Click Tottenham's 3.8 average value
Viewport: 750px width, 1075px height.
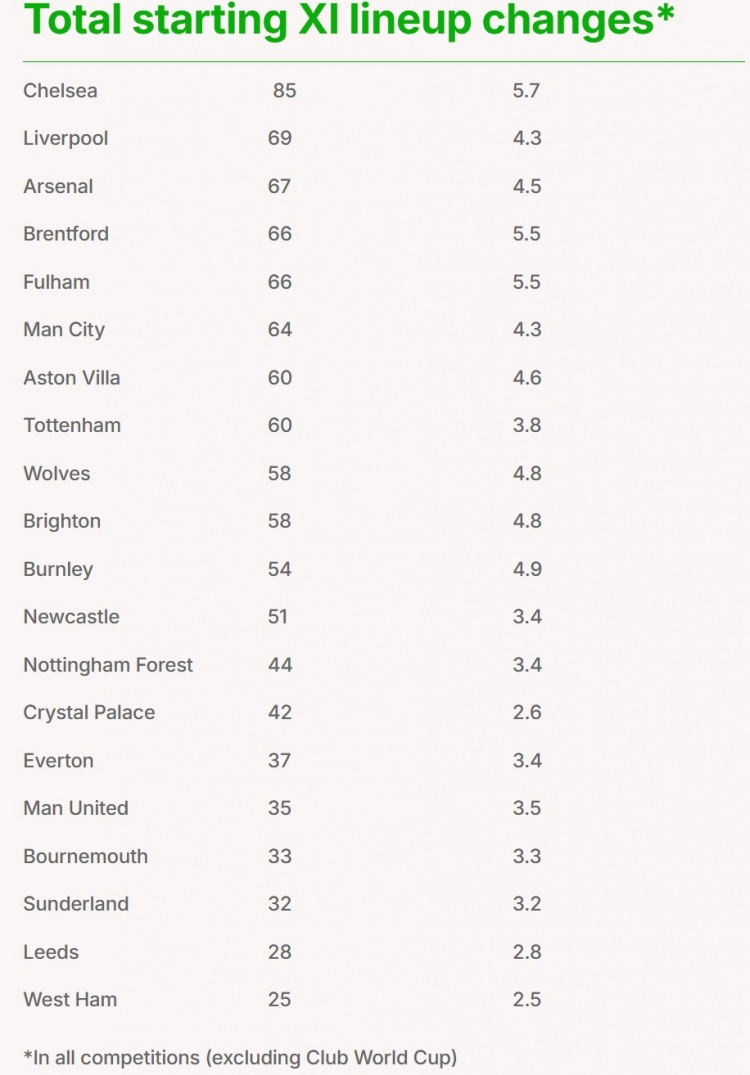pyautogui.click(x=527, y=425)
